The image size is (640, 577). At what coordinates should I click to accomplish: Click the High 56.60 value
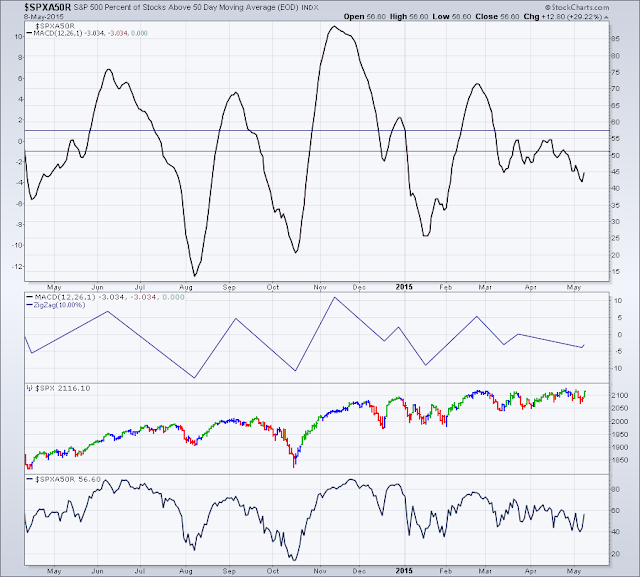409,17
